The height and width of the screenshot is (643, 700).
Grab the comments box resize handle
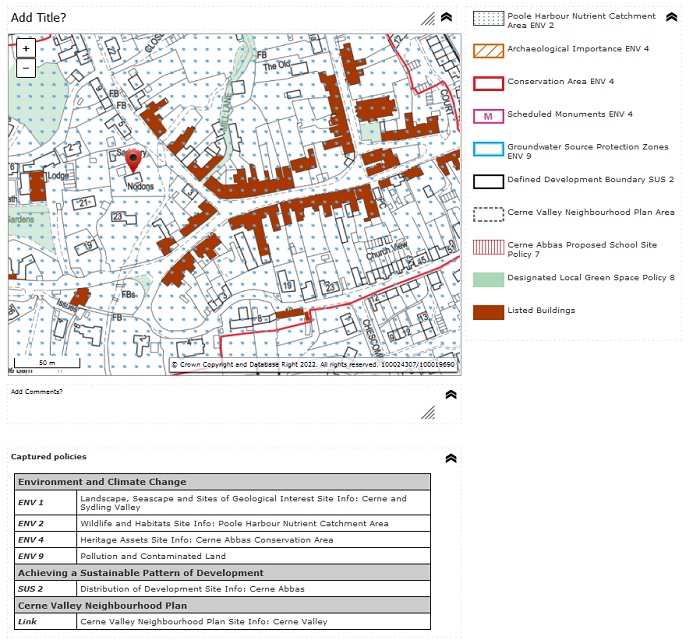(428, 413)
